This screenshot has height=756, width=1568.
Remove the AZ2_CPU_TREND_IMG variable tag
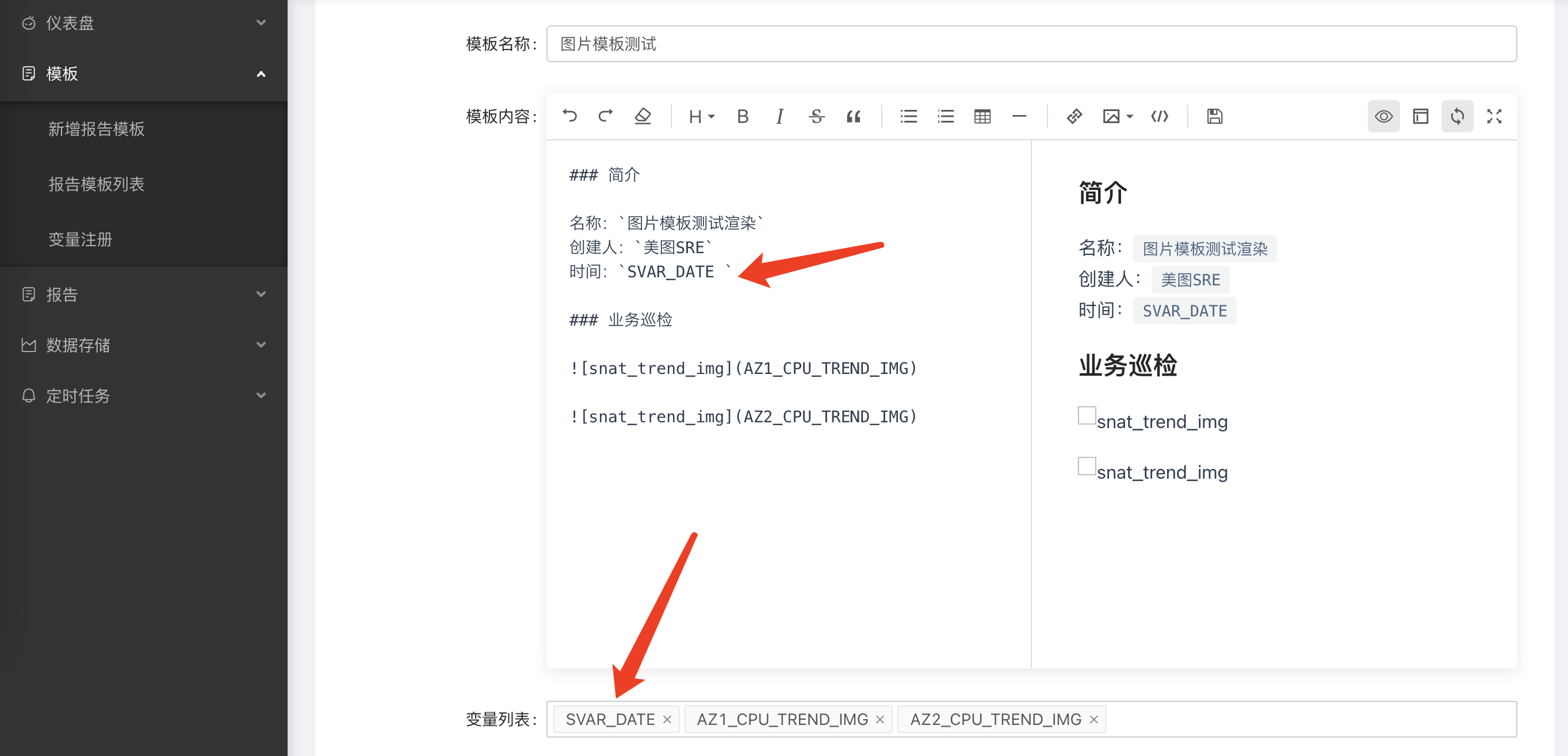point(1094,719)
